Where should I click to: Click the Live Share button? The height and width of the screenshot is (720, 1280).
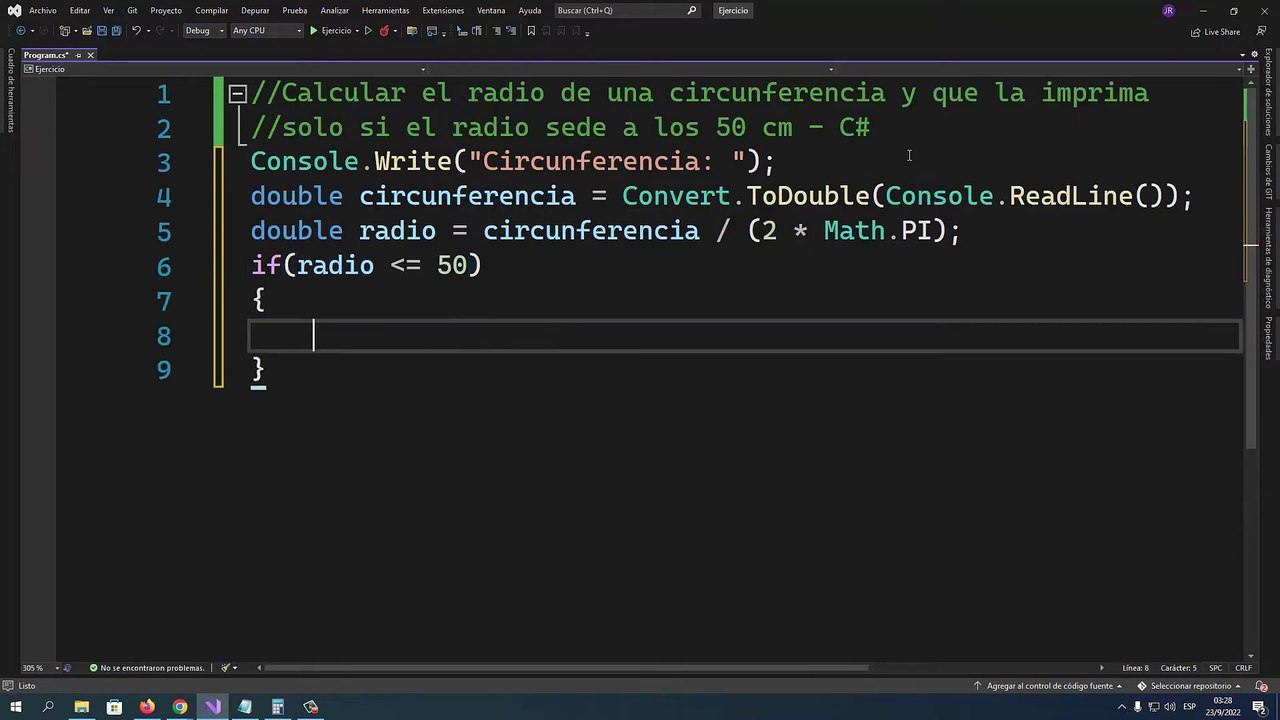(x=1215, y=32)
